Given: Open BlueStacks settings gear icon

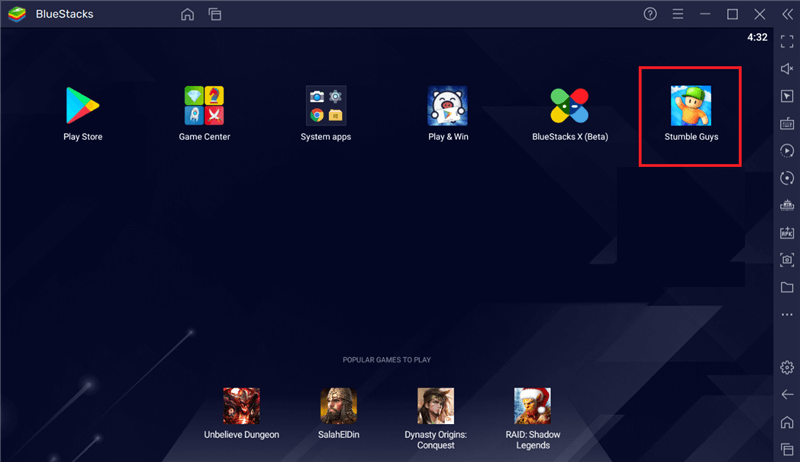Looking at the screenshot, I should click(x=787, y=367).
